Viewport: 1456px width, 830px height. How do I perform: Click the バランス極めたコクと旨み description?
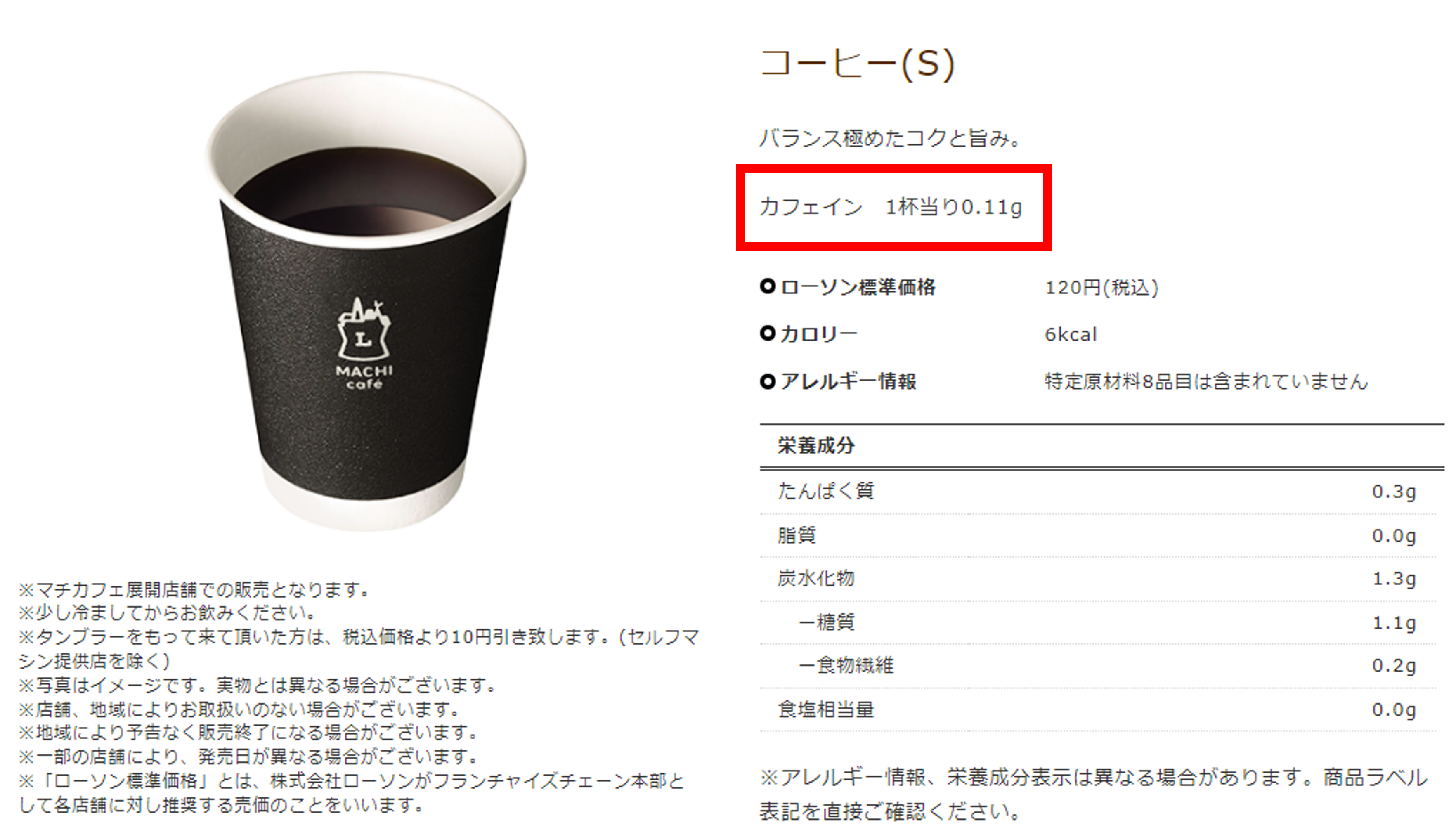pyautogui.click(x=890, y=138)
